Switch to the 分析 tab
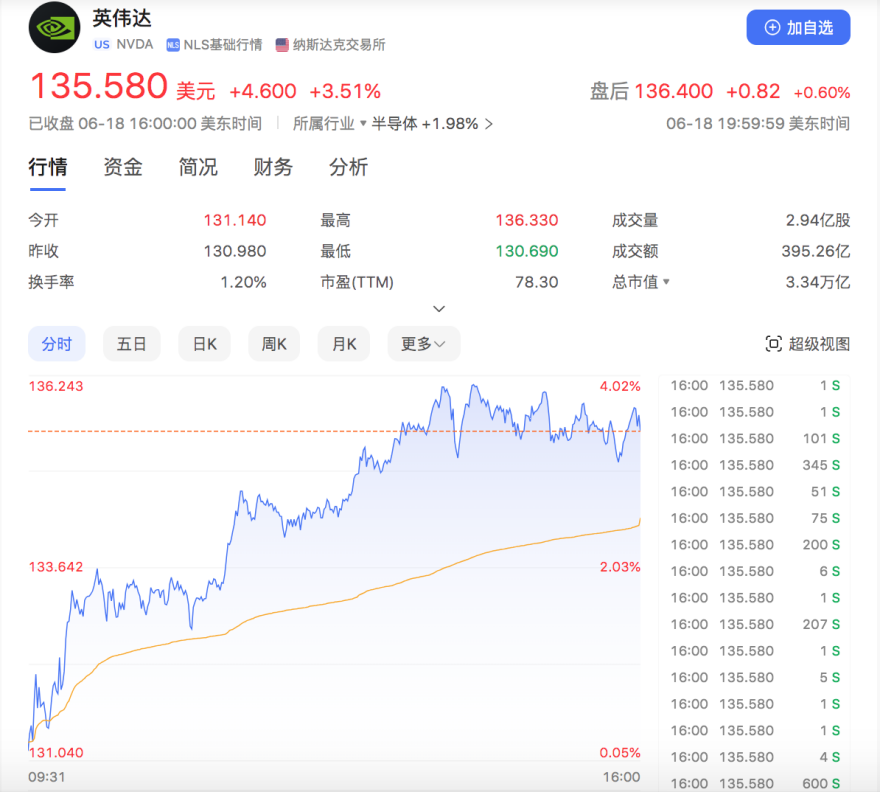 348,167
